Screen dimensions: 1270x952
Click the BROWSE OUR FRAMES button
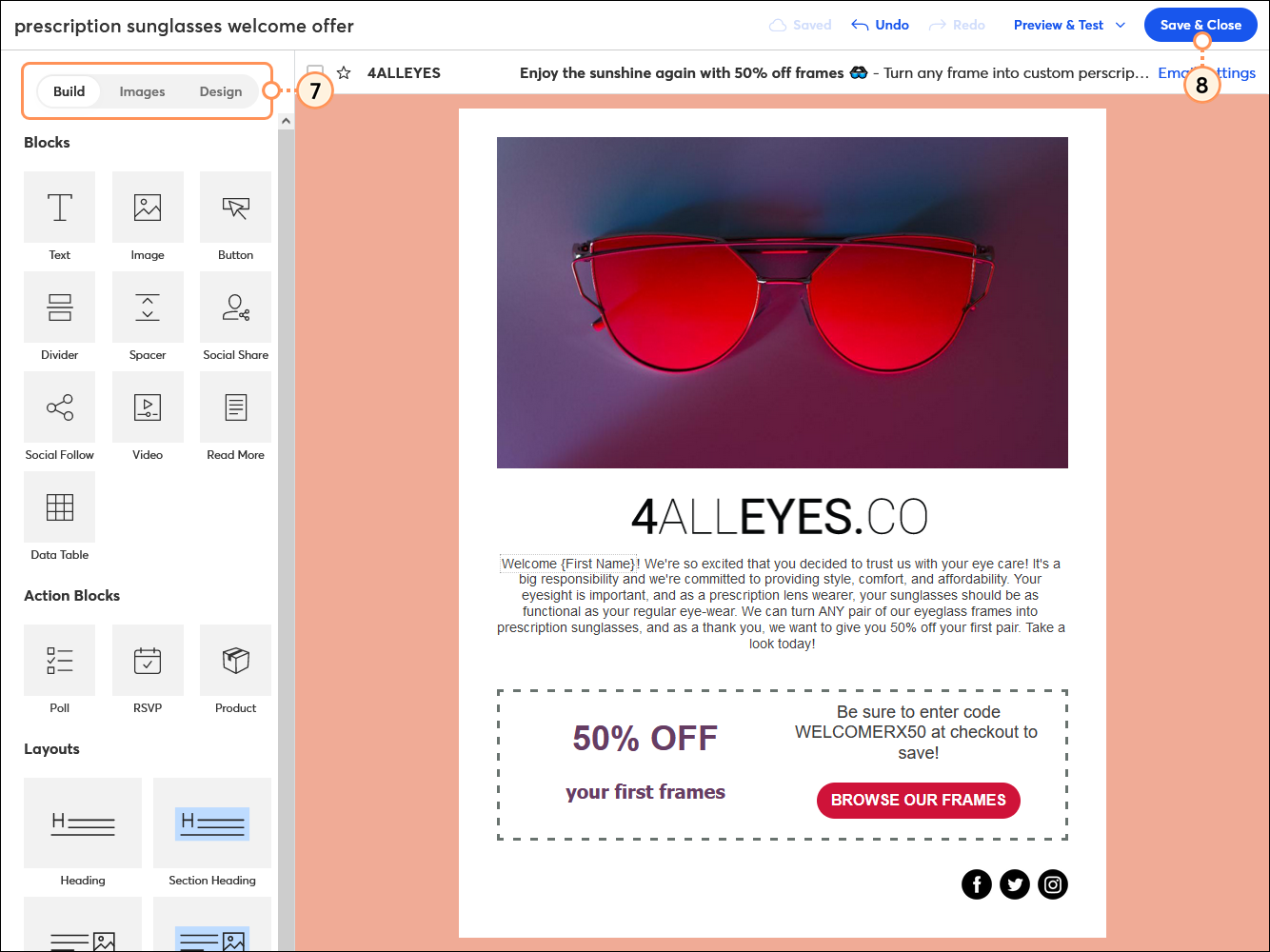919,800
